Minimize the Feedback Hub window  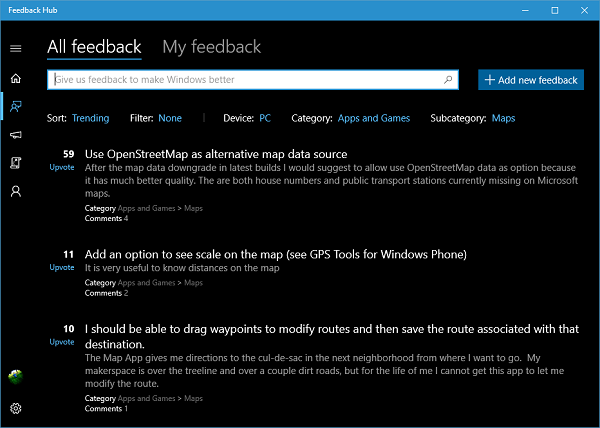click(x=525, y=10)
